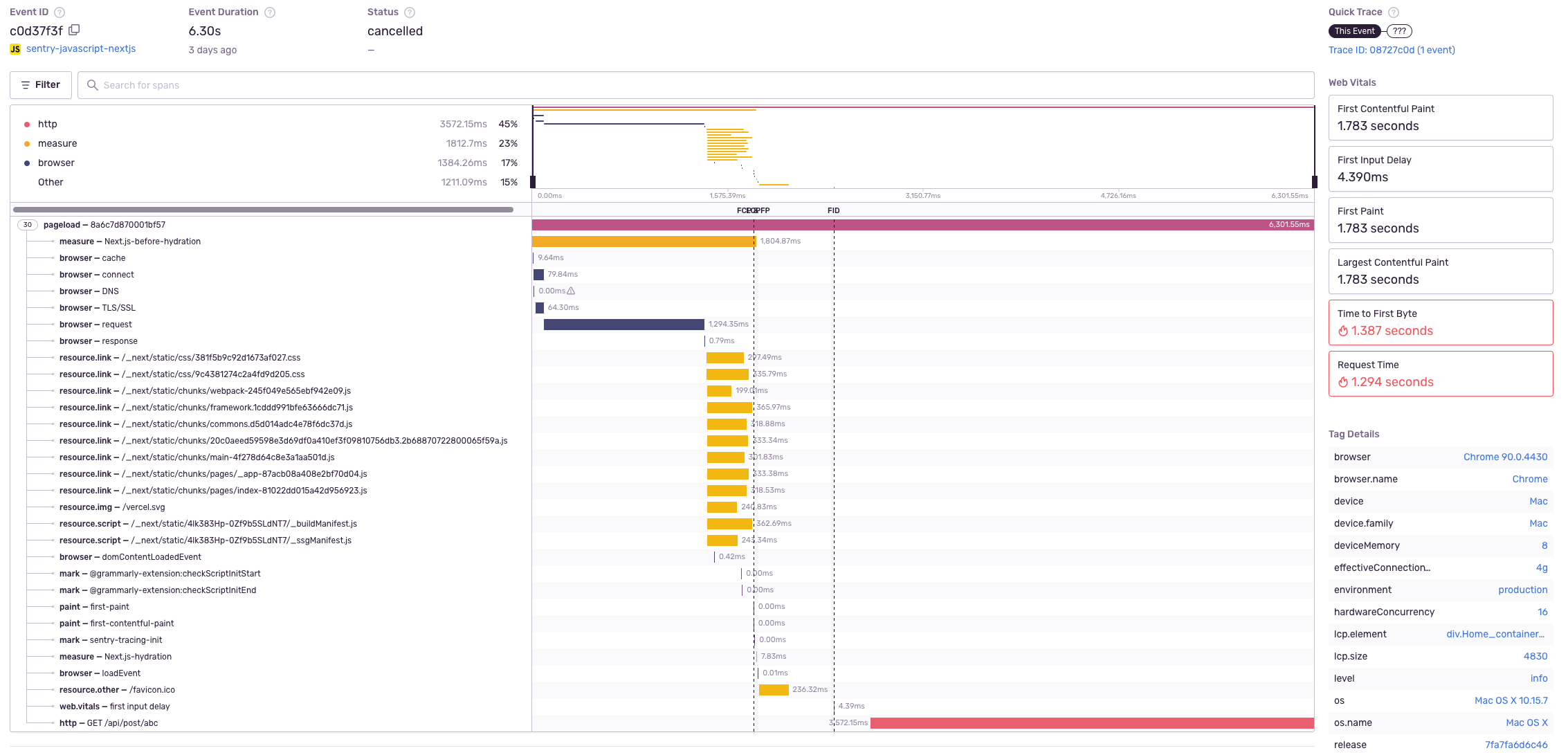
Task: Click the fire icon in Time to First Byte
Action: tap(1343, 331)
